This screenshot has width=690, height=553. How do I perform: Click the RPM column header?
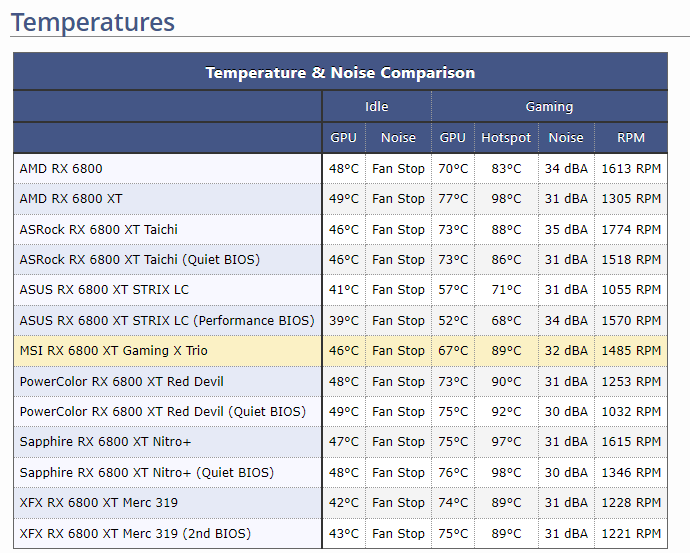(x=631, y=137)
